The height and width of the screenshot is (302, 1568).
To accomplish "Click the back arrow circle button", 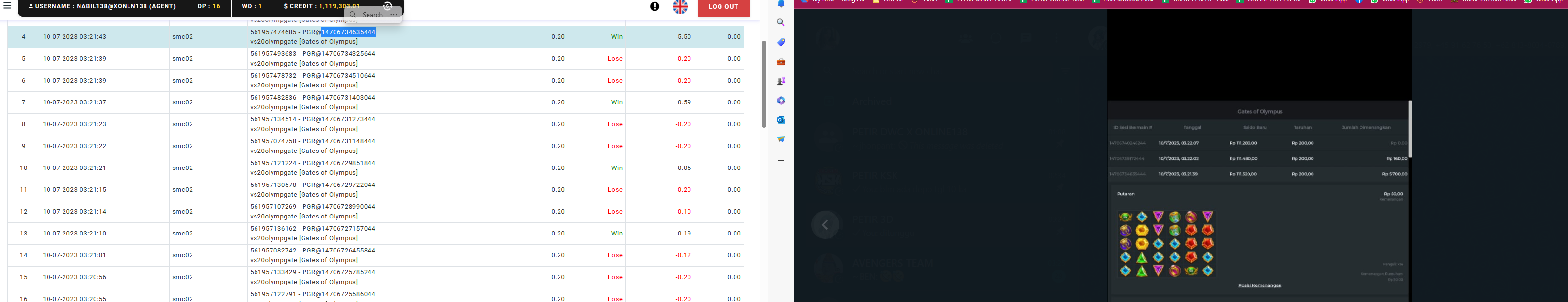I will point(825,224).
